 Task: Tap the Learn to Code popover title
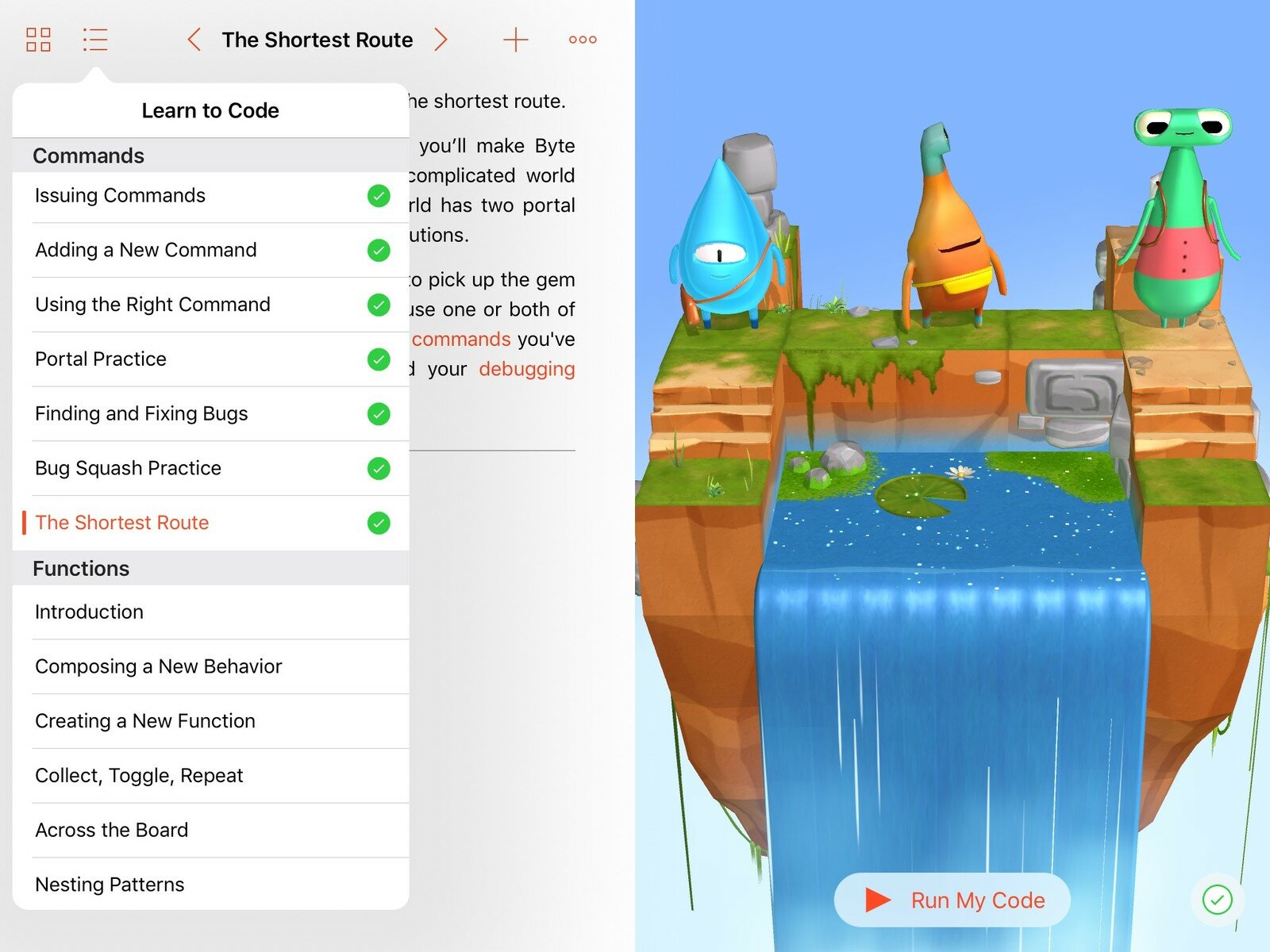pos(210,110)
